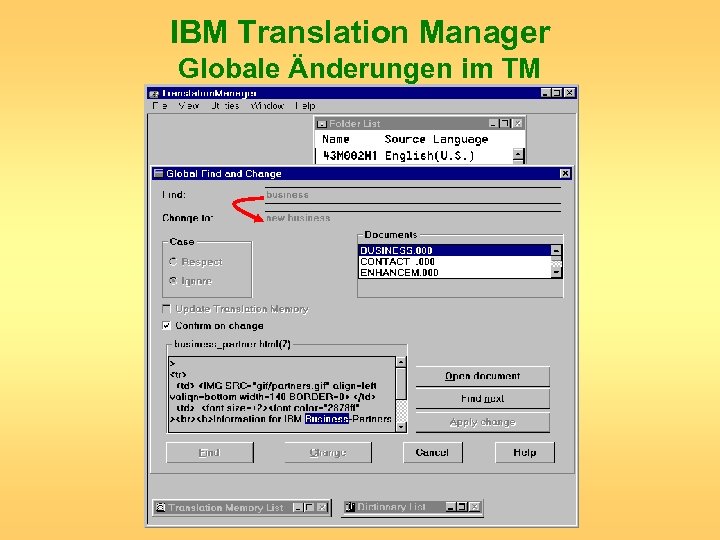Open the View menu
This screenshot has width=720, height=540.
(x=189, y=106)
